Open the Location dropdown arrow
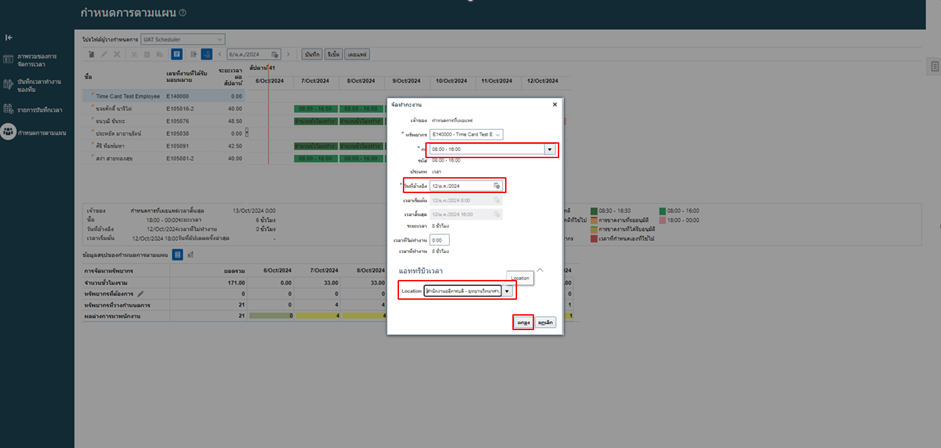 [507, 291]
